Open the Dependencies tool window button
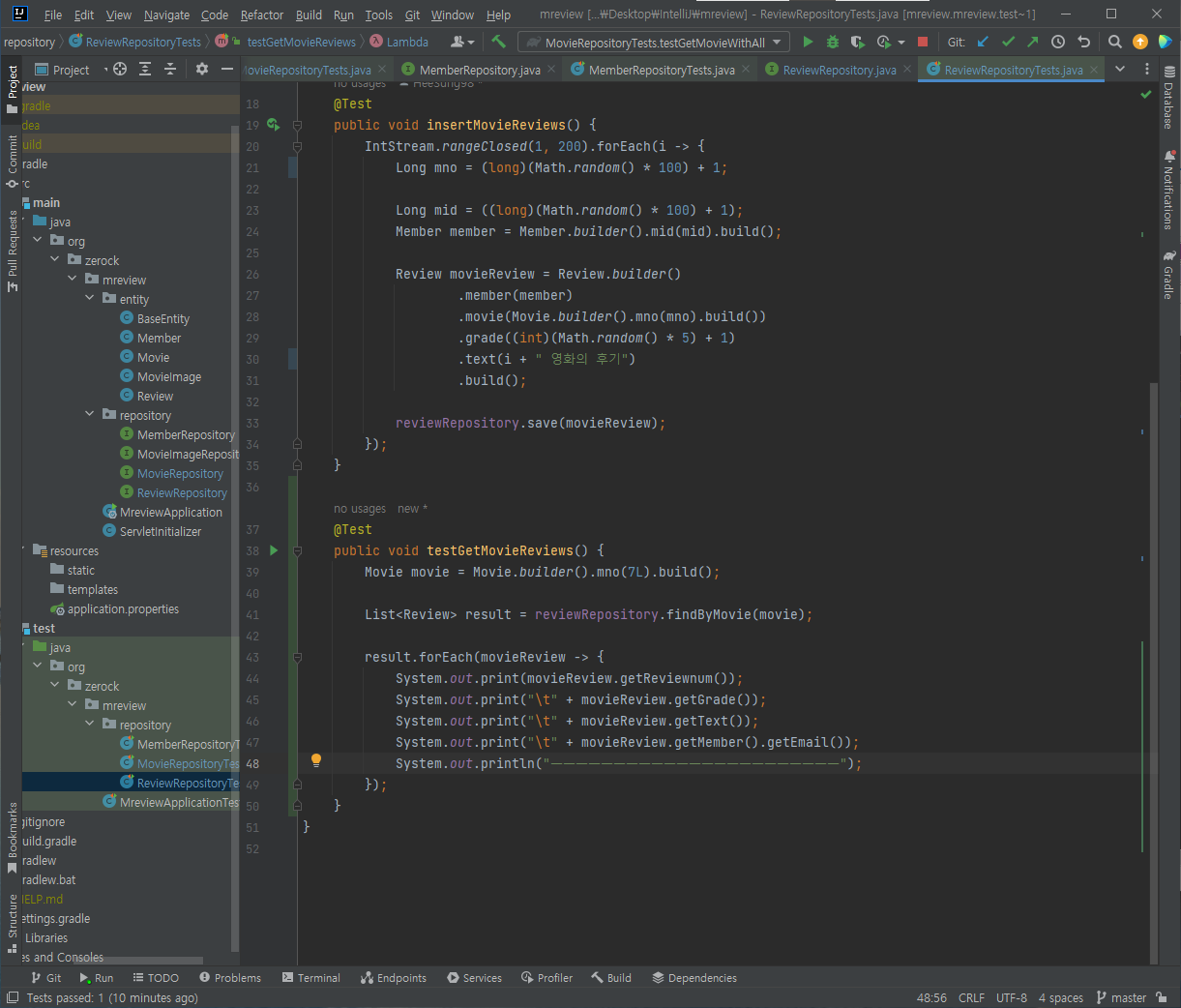Screen dimensions: 1181x1008 pyautogui.click(x=694, y=978)
